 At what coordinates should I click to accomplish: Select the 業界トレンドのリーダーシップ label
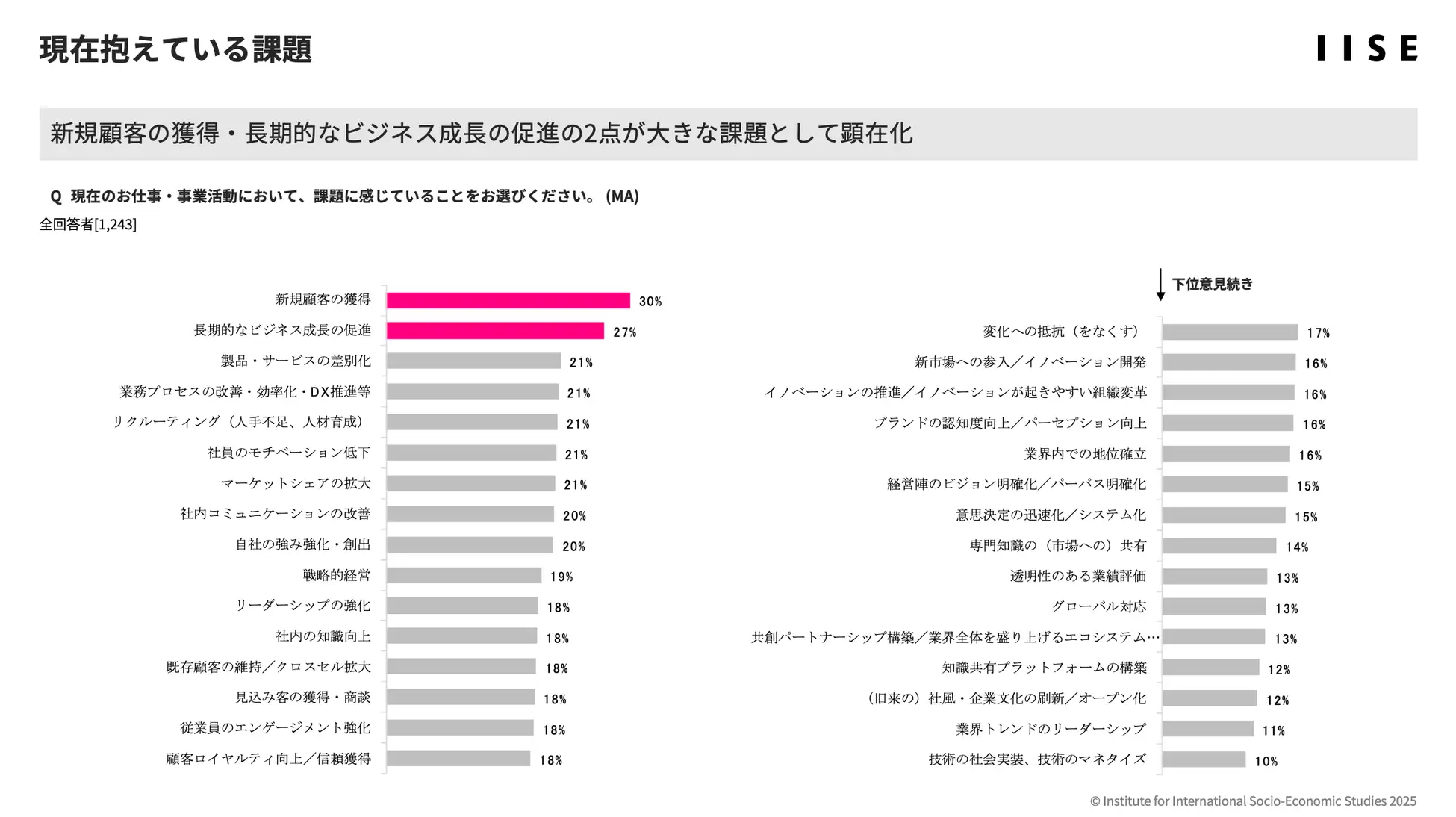coord(1051,729)
